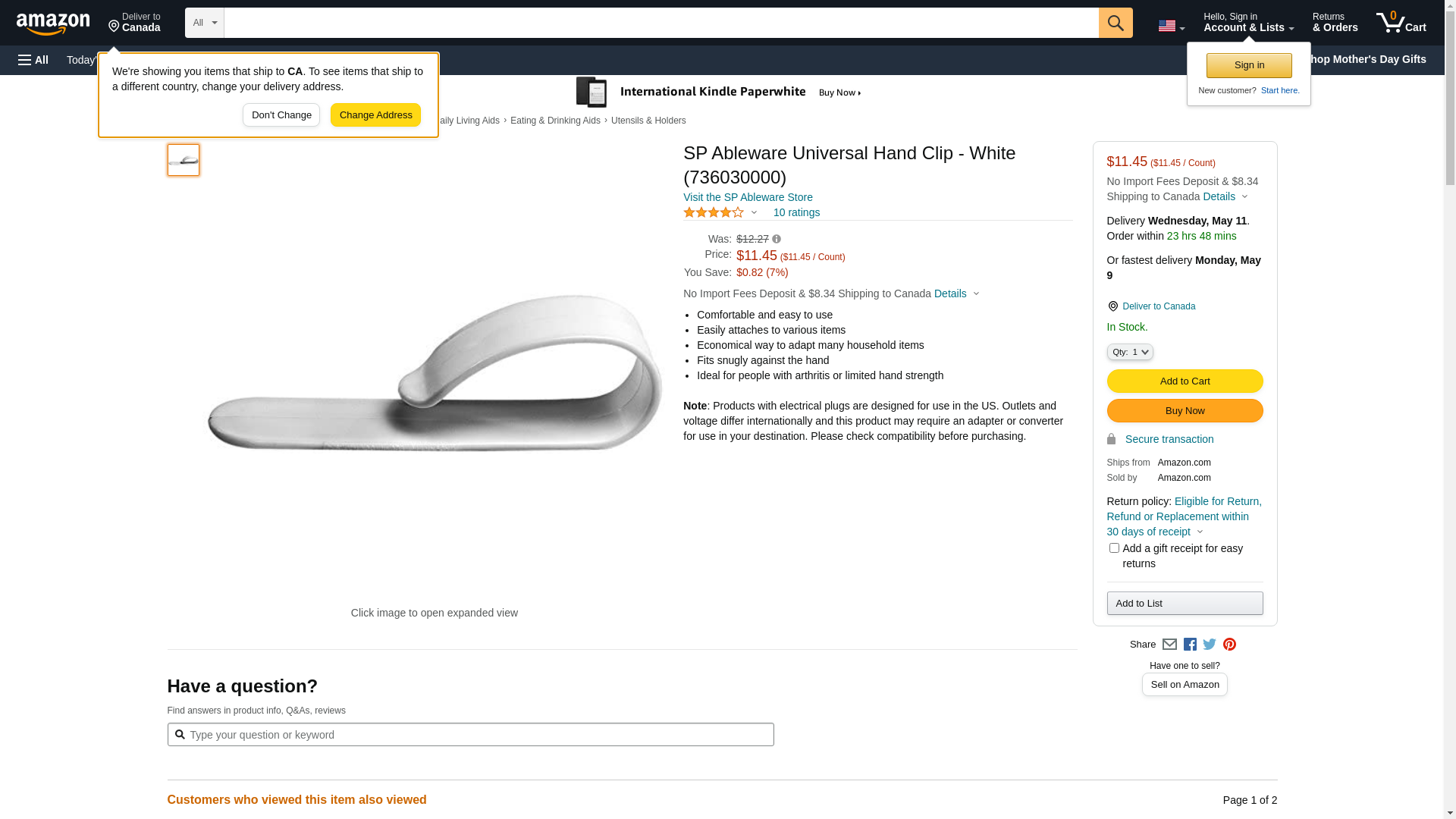Share product on Facebook icon
Image resolution: width=1456 pixels, height=819 pixels.
point(1190,645)
